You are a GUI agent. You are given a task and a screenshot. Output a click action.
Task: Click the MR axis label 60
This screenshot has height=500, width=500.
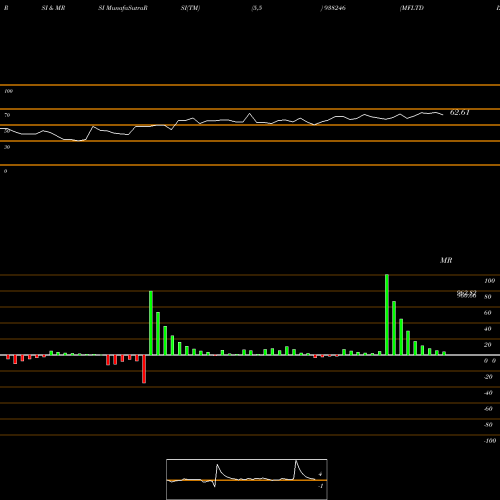pyautogui.click(x=487, y=313)
